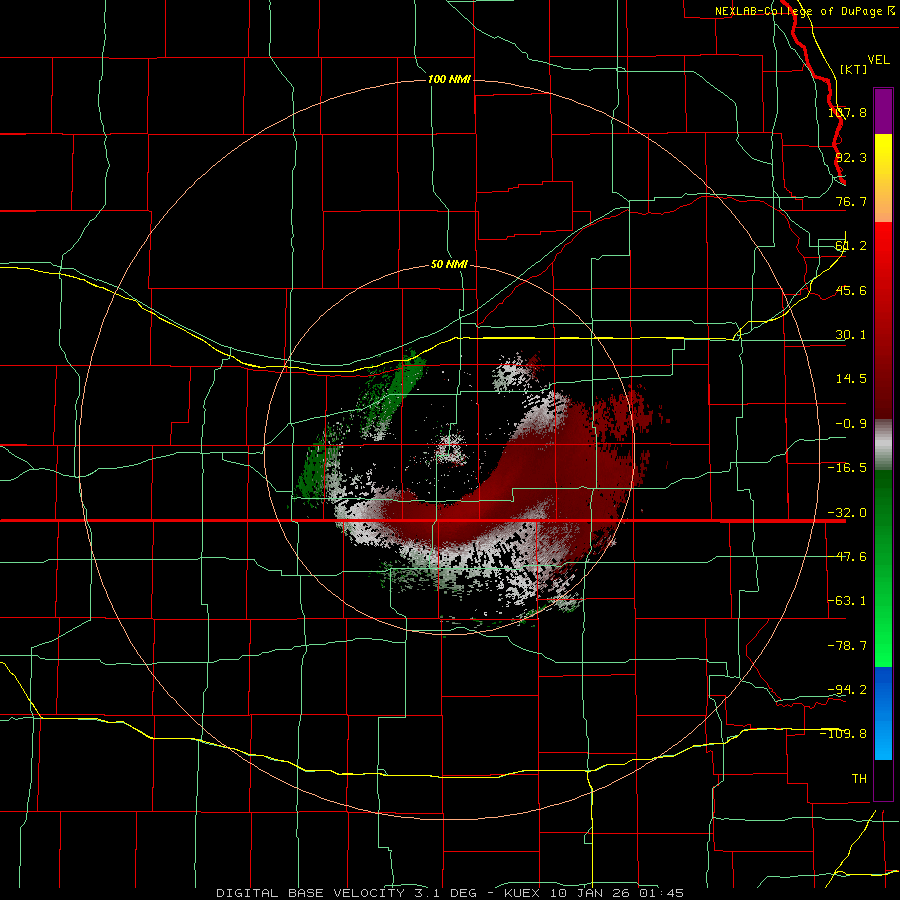Select the 76.7 scale value
Image resolution: width=900 pixels, height=900 pixels.
851,201
